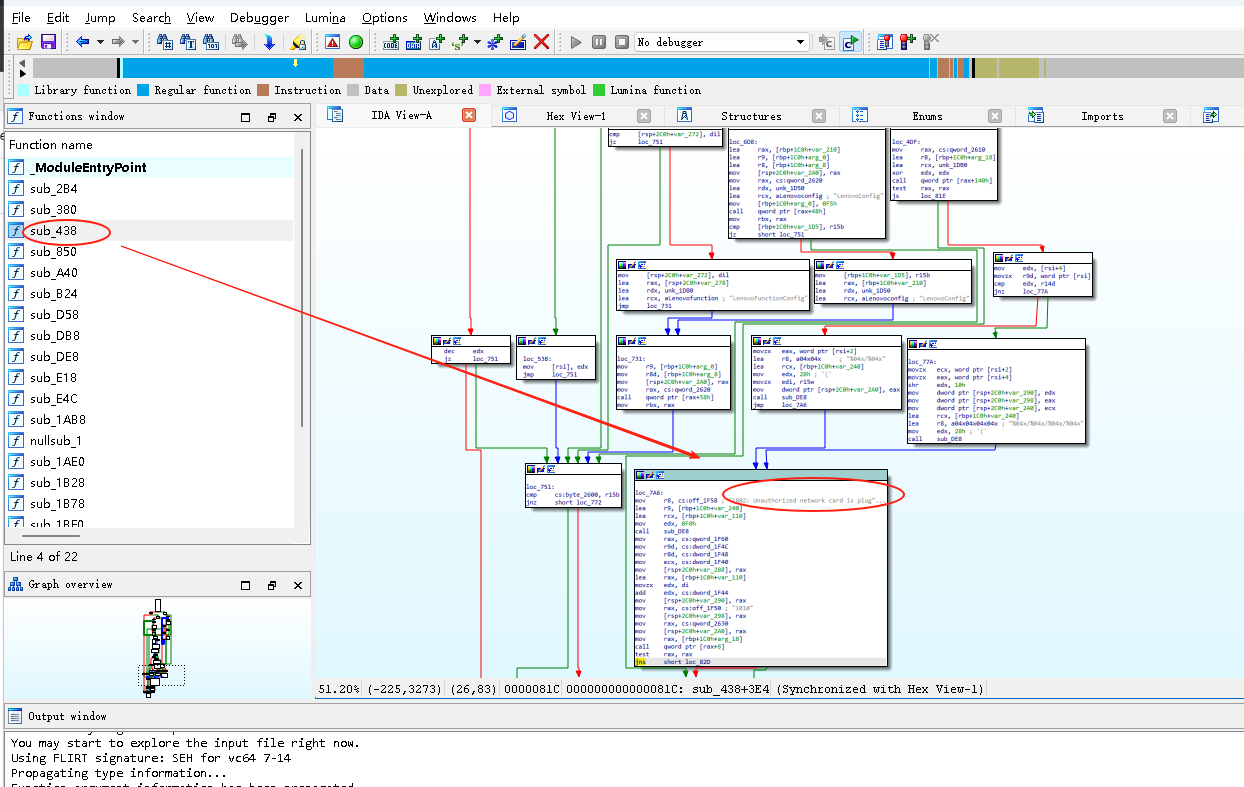Switch to the Structures tab
Screen dimensions: 1244x787
click(751, 116)
